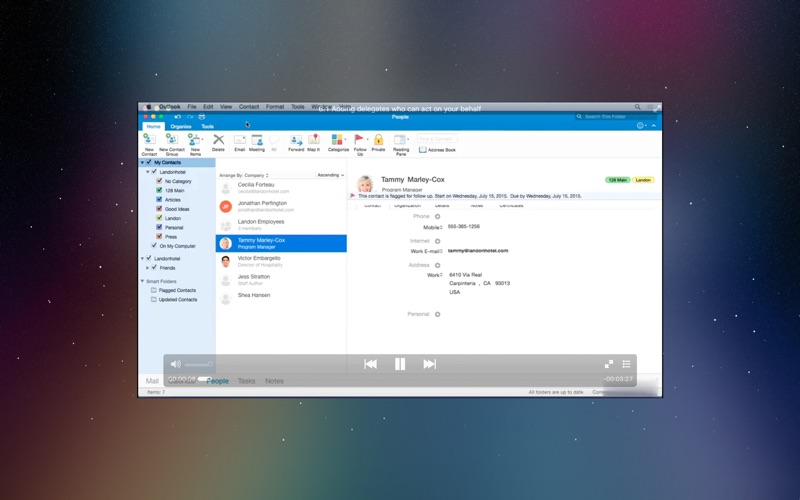Skip to next video track

tap(430, 364)
